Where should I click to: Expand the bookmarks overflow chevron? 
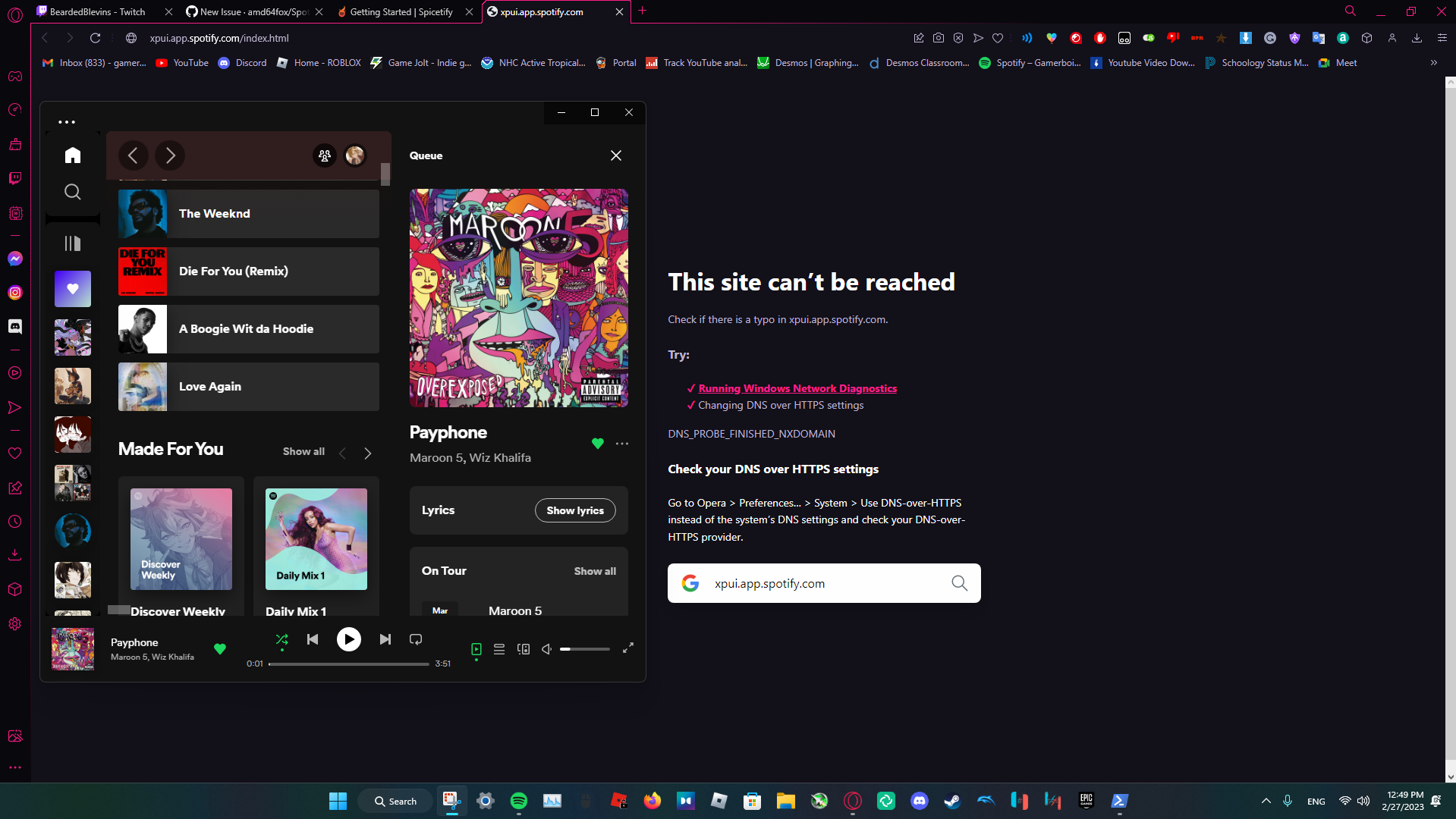pyautogui.click(x=1433, y=63)
